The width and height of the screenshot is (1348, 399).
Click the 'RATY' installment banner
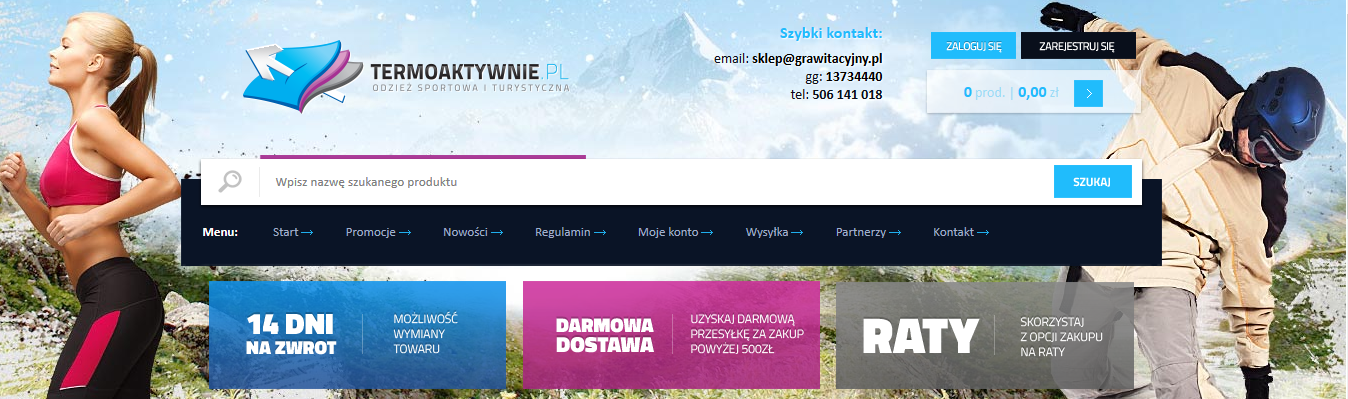click(x=985, y=335)
